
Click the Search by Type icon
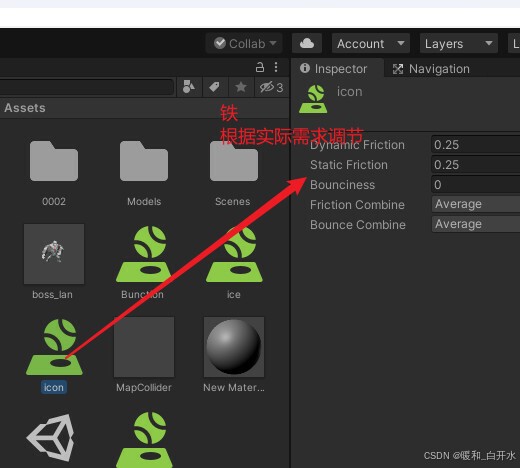[x=189, y=87]
